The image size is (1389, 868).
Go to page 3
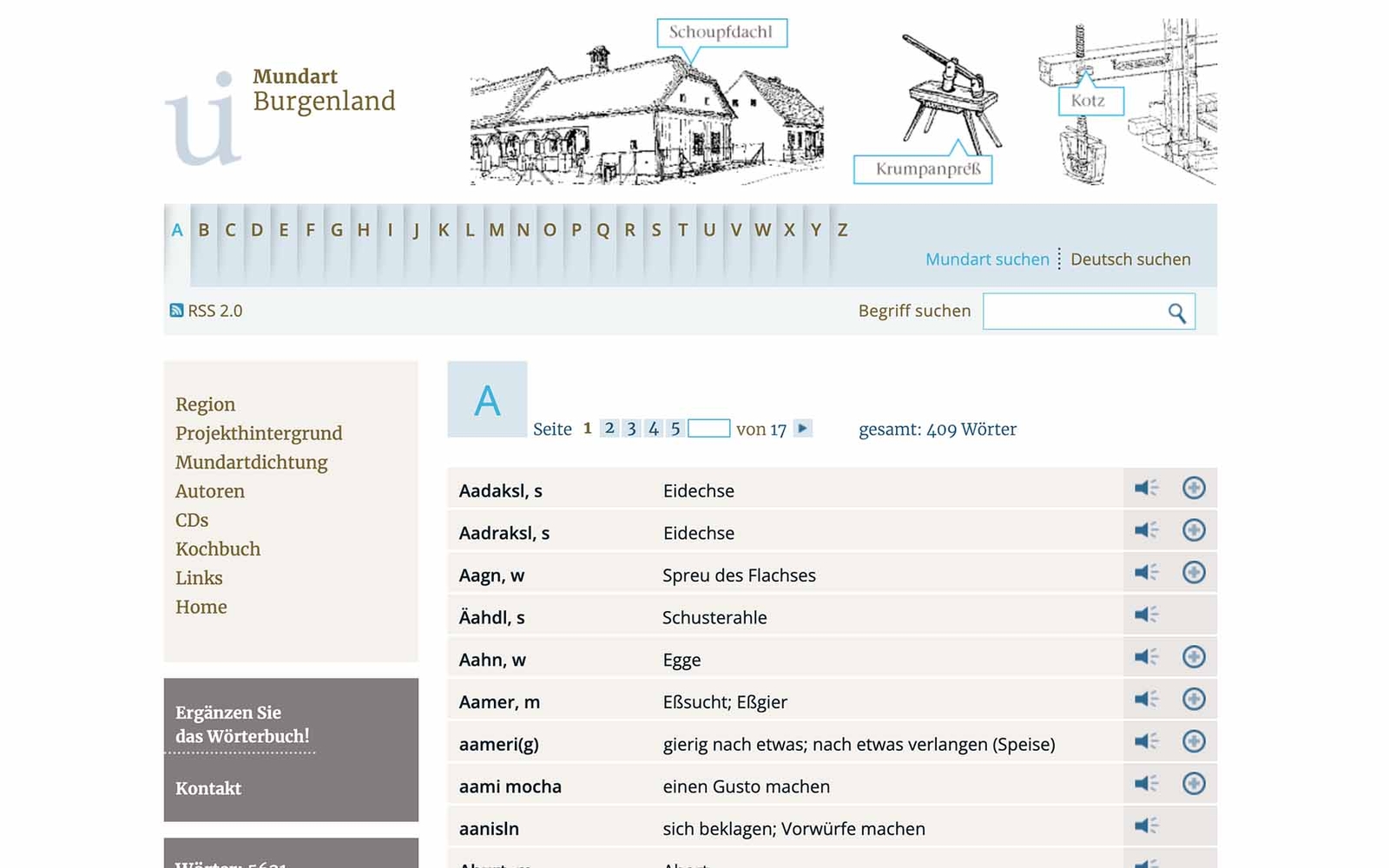point(631,428)
